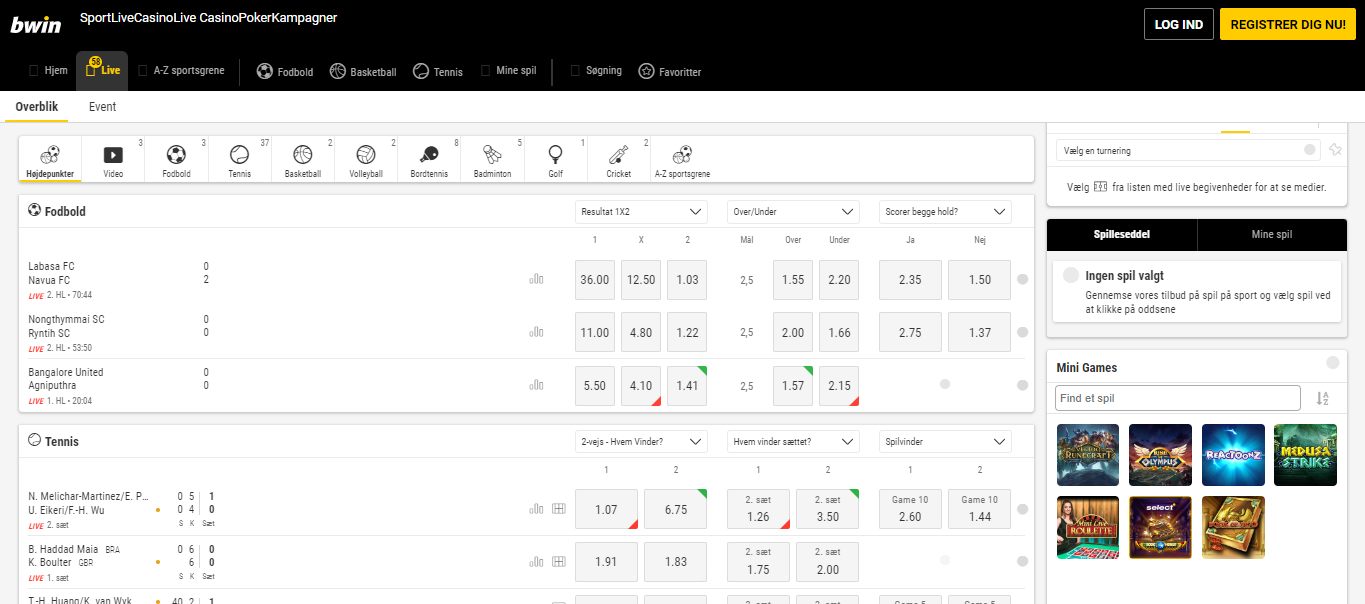Open statistics icon for Bangalore United match

[x=536, y=385]
